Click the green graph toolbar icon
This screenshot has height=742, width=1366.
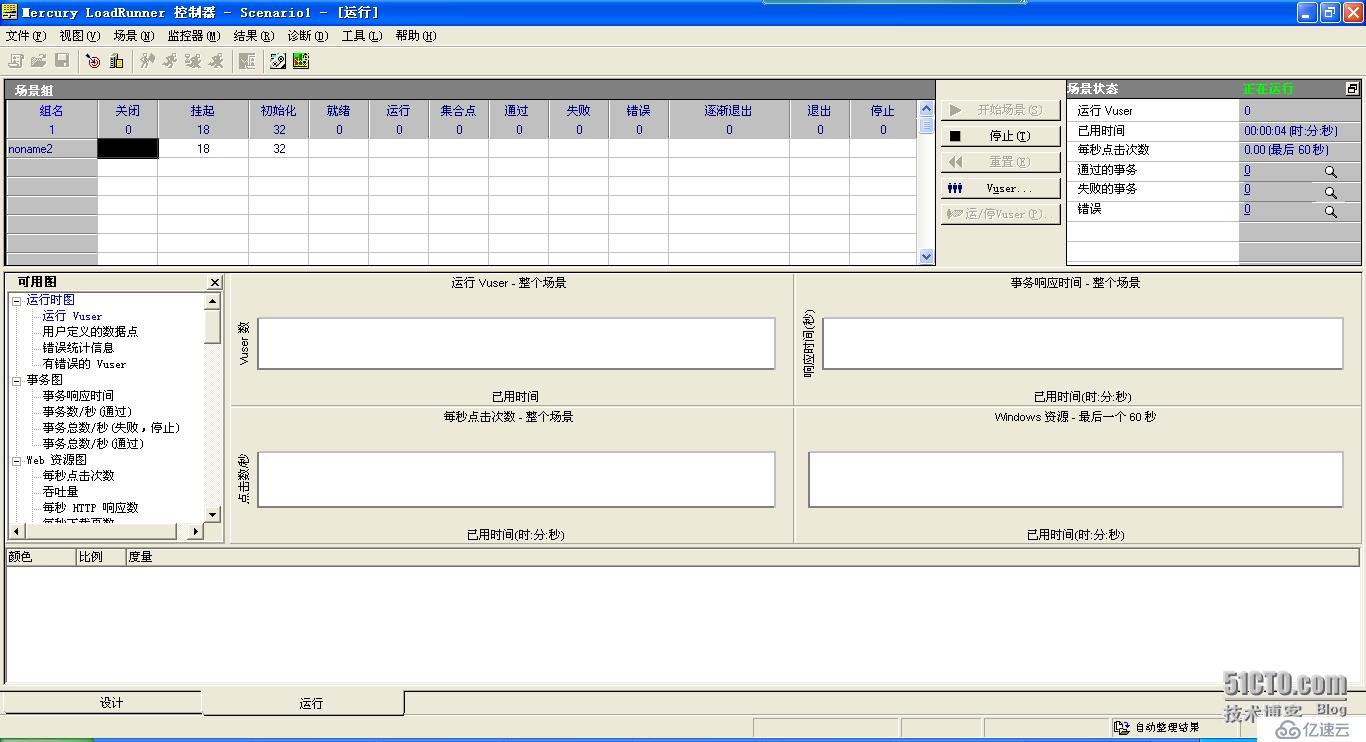tap(301, 61)
